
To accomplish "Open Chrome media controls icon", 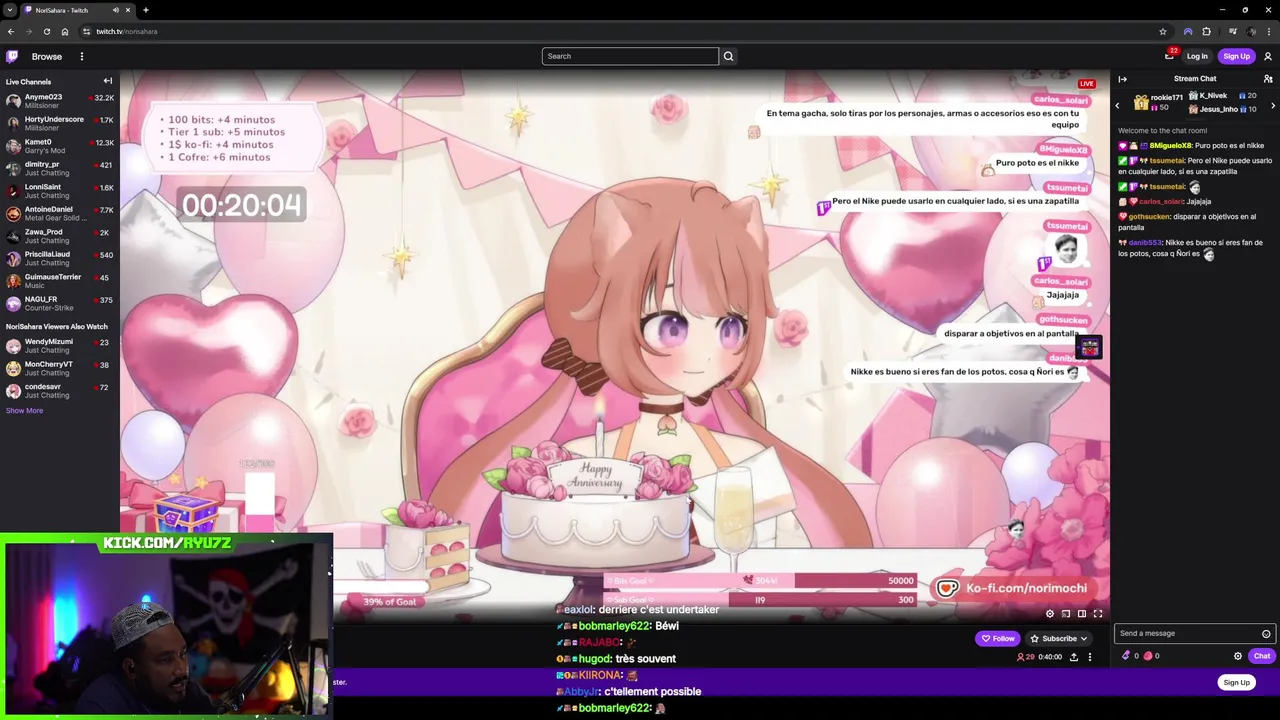I will [x=1233, y=31].
